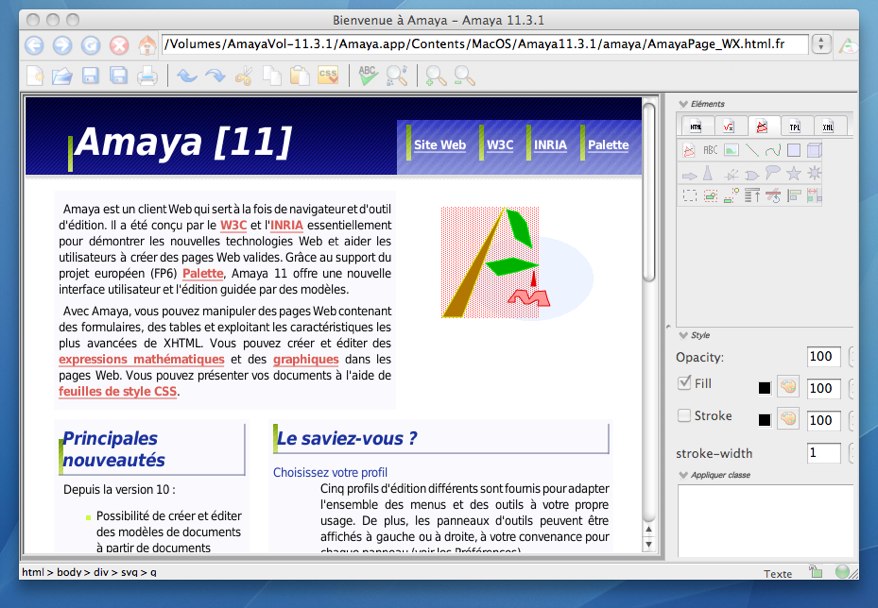Image resolution: width=878 pixels, height=608 pixels.
Task: Create a new document from the toolbar
Action: (x=35, y=75)
